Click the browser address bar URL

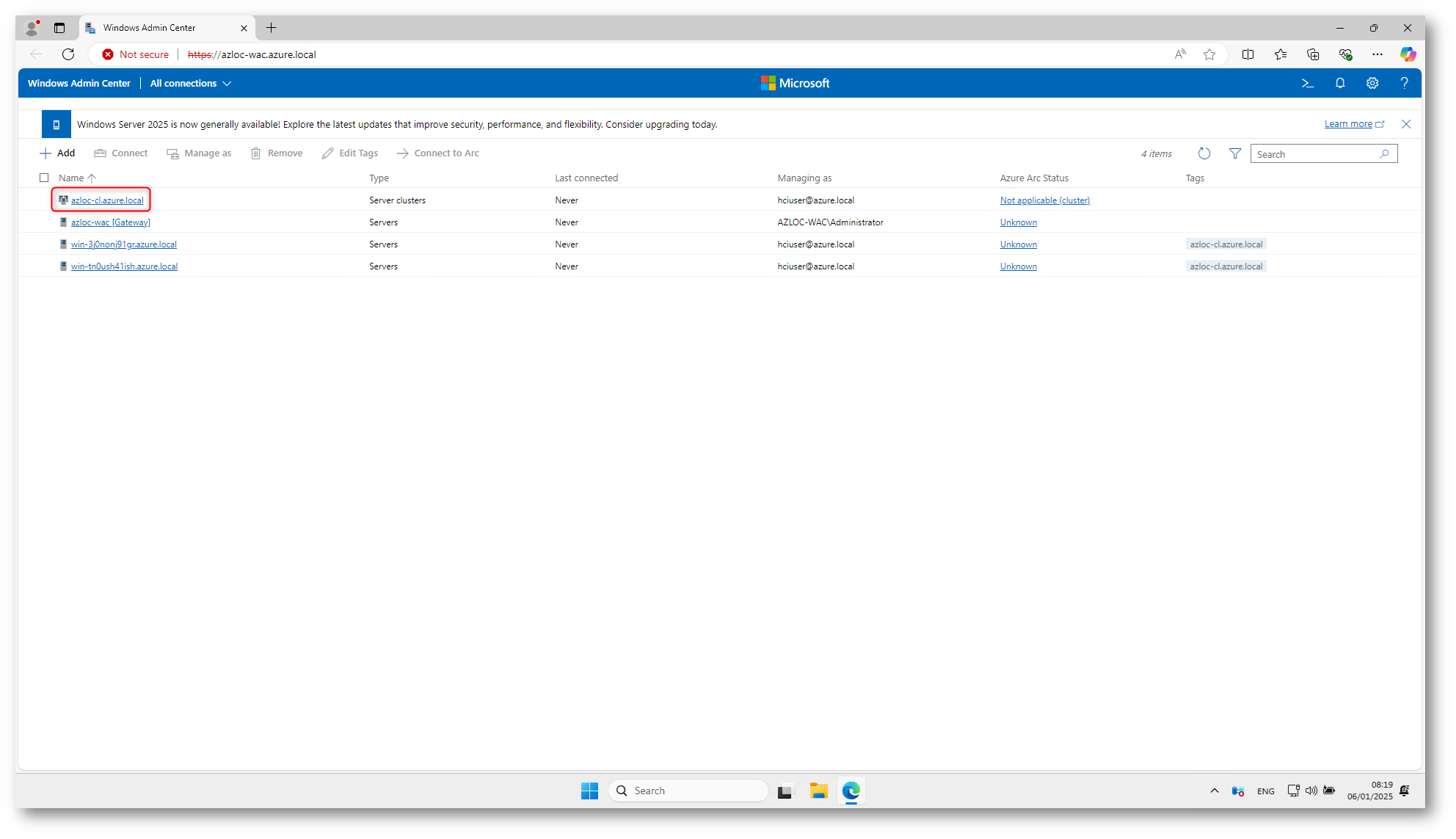tap(252, 54)
